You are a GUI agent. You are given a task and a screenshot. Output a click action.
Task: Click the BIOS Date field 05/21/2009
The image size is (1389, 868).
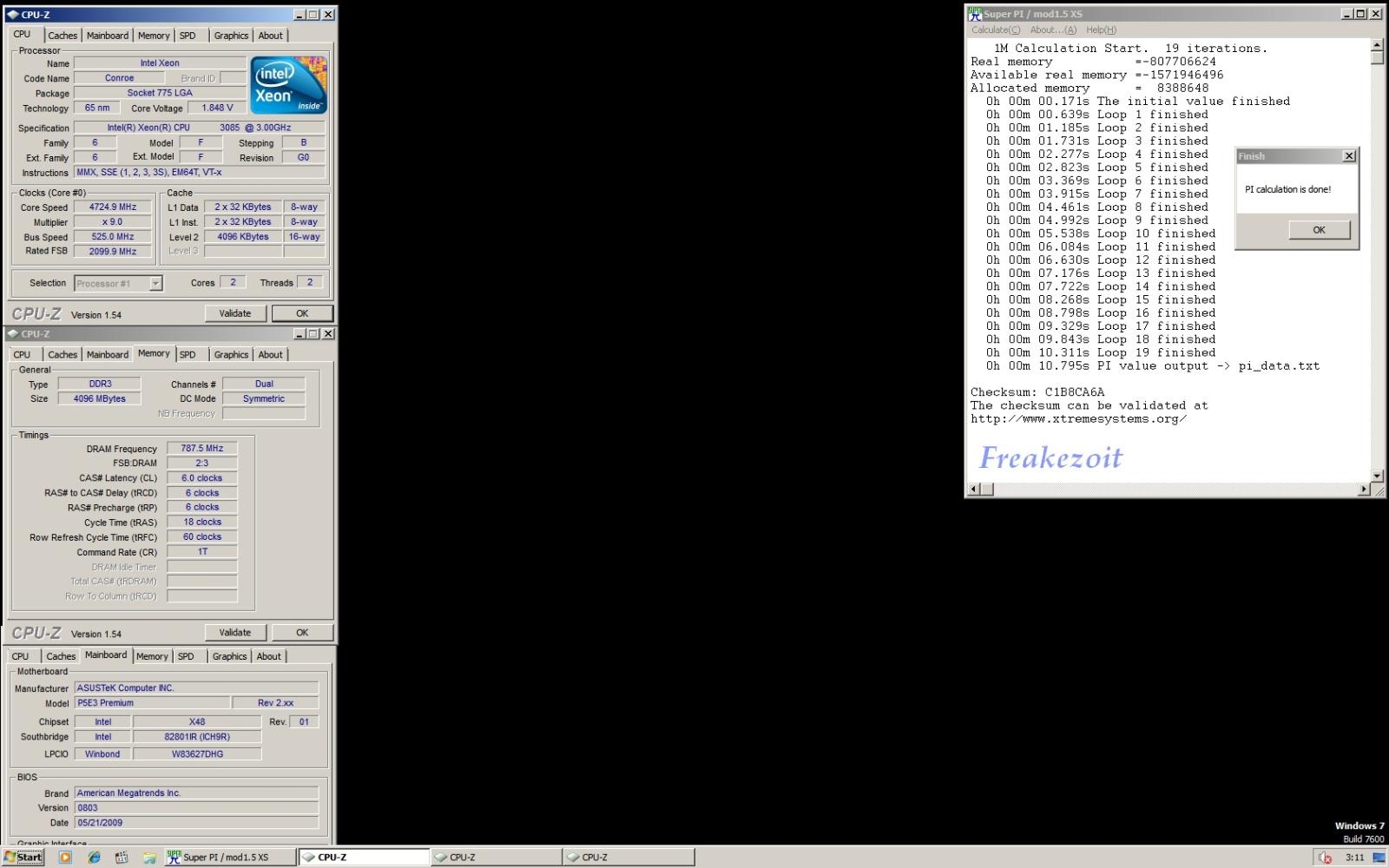[x=196, y=823]
